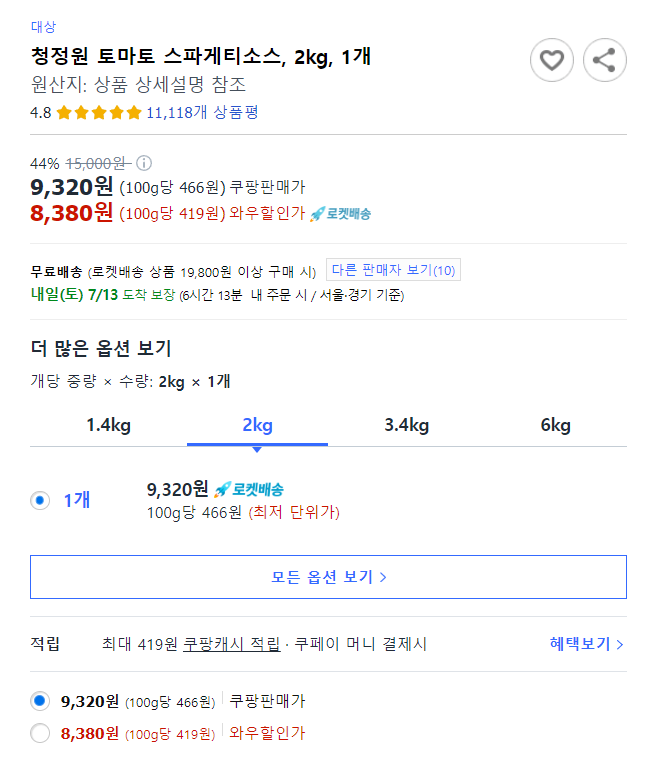
Task: Open the 11,118개 상품평 reviews link
Action: [202, 113]
